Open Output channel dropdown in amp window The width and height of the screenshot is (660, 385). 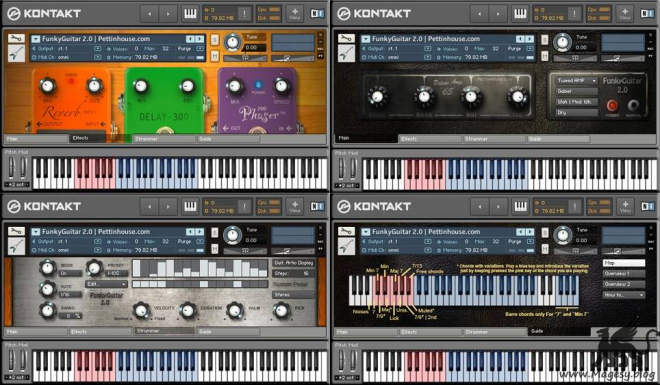pyautogui.click(x=428, y=49)
